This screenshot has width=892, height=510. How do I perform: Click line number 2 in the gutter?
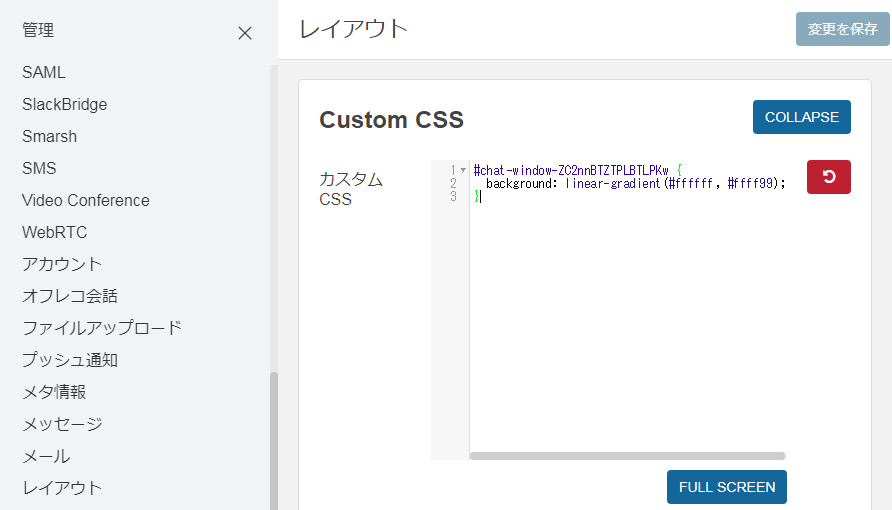453,183
